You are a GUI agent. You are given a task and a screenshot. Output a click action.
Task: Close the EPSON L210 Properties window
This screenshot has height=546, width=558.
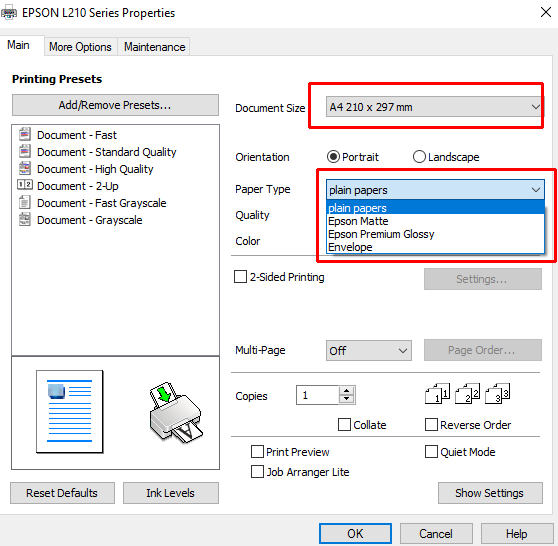pyautogui.click(x=546, y=12)
